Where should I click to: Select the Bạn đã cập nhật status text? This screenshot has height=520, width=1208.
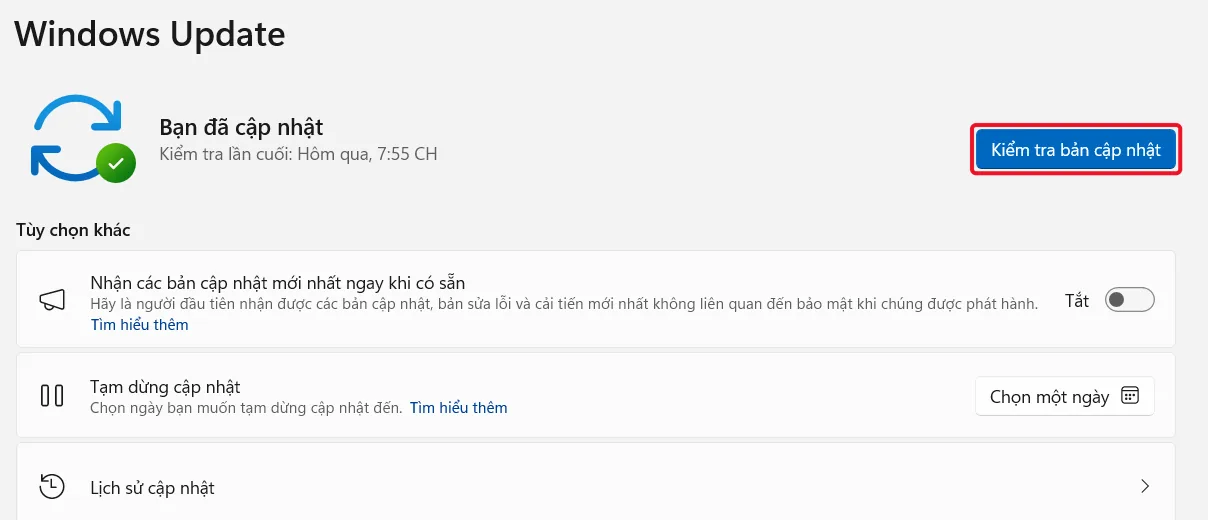pos(241,128)
